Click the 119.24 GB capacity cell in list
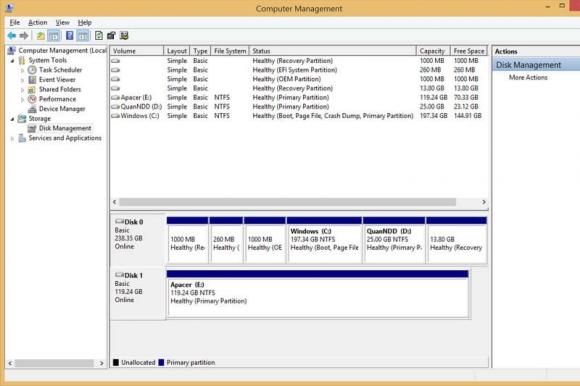The width and height of the screenshot is (580, 386). (433, 98)
